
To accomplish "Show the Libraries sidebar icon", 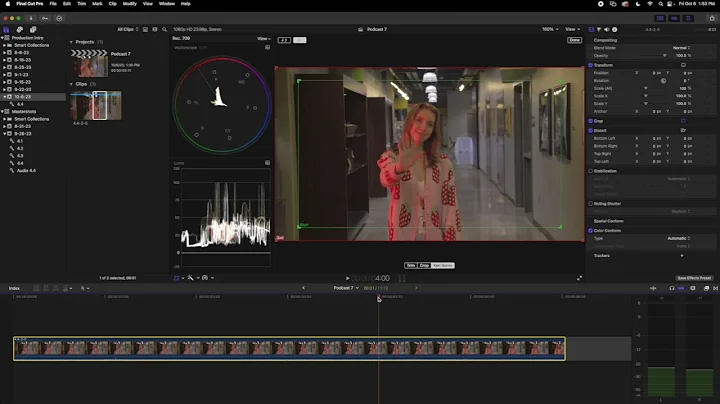I will [x=6, y=29].
